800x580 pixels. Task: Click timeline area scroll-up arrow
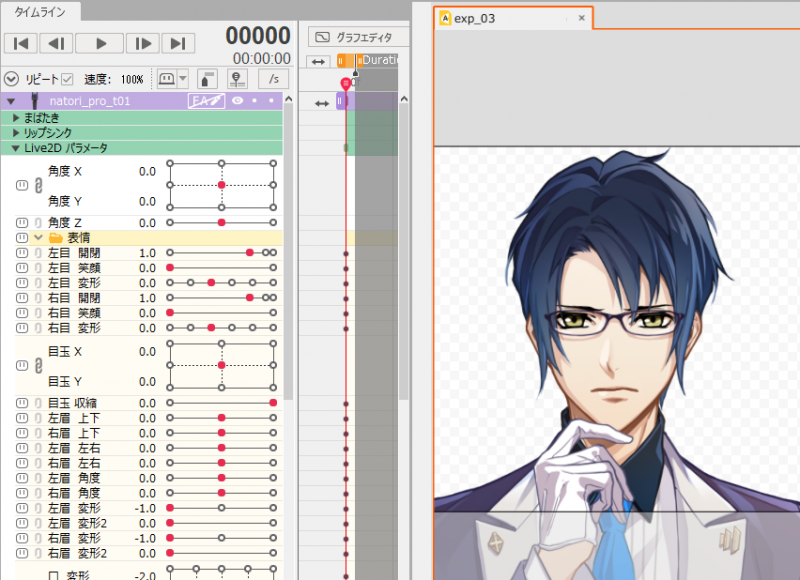(x=404, y=99)
